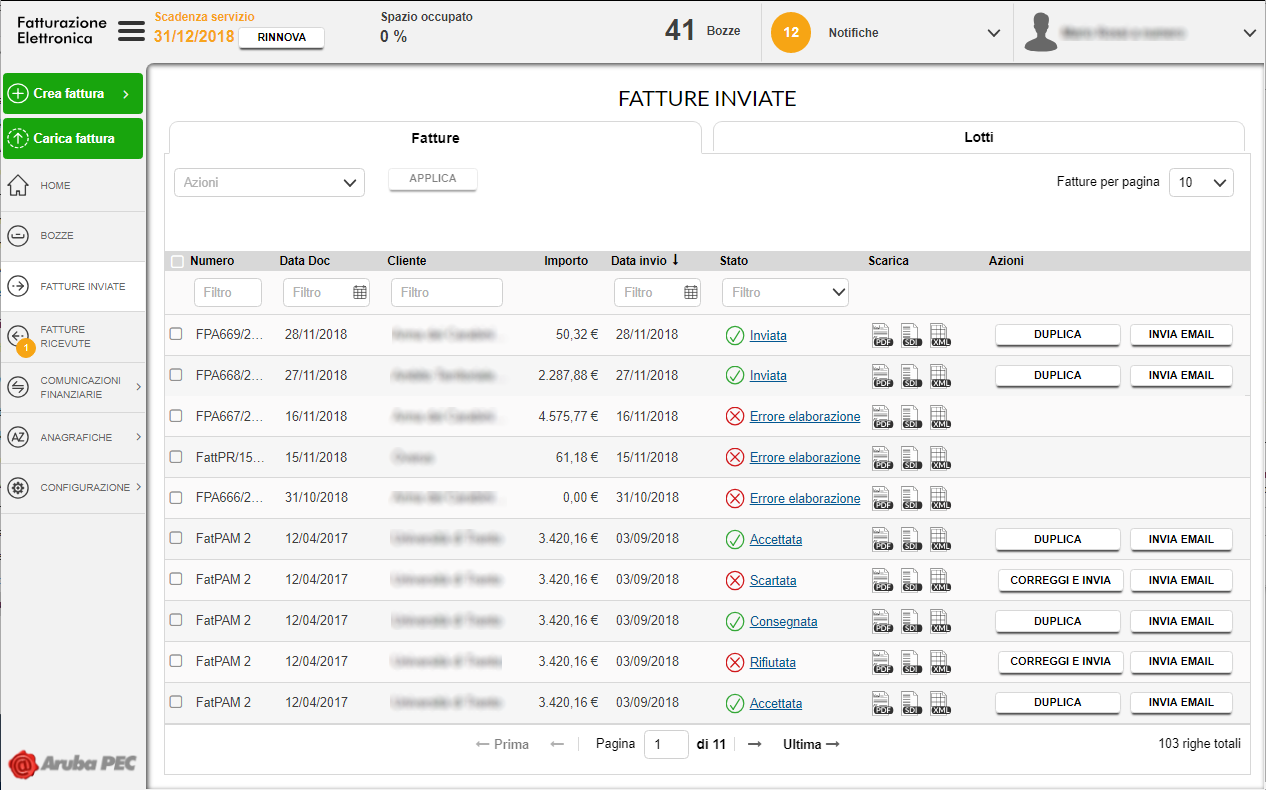
Task: Select checkbox for invoice FPA669 row
Action: pos(176,334)
